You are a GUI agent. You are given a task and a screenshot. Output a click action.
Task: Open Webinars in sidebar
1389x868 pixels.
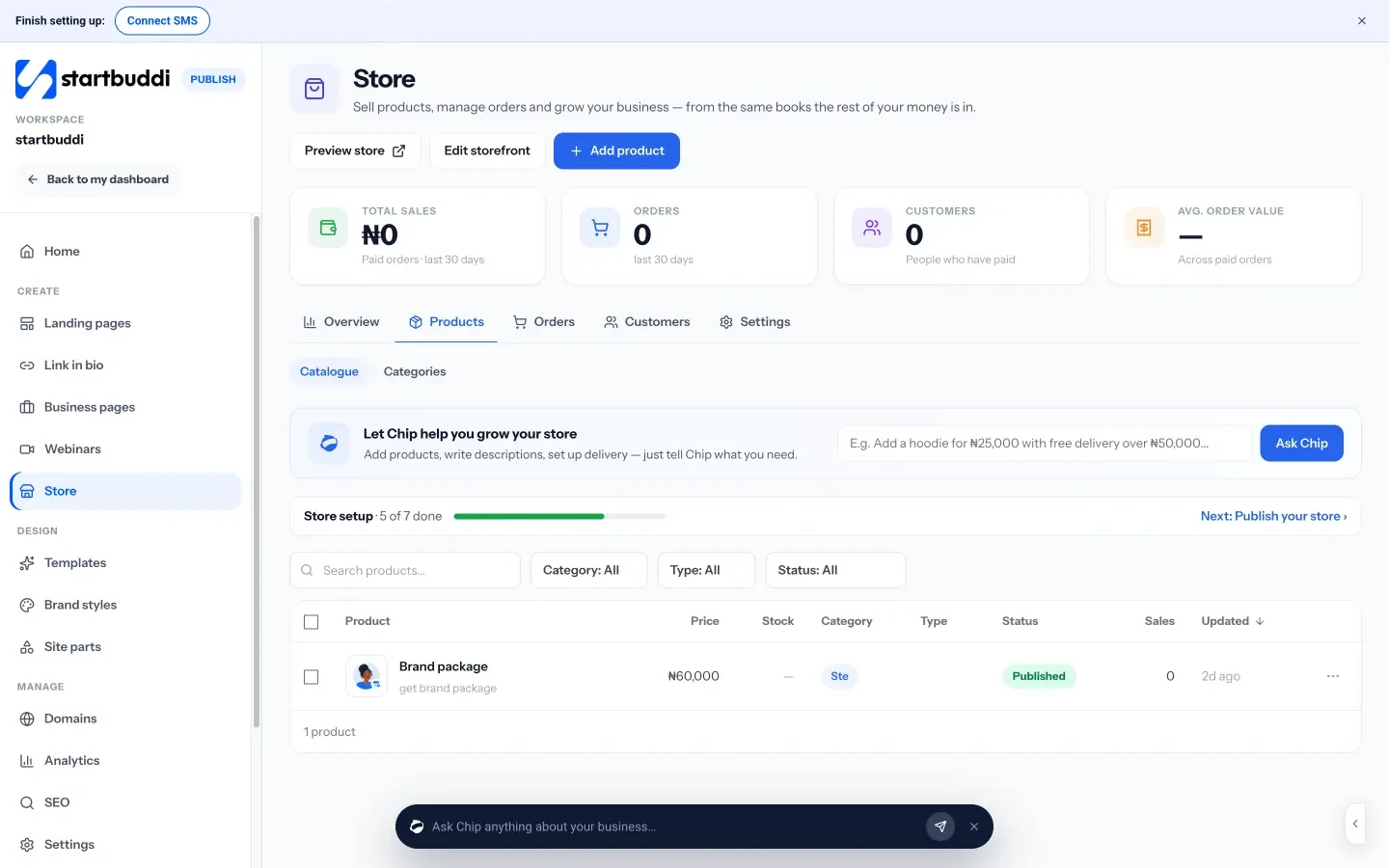coord(125,449)
